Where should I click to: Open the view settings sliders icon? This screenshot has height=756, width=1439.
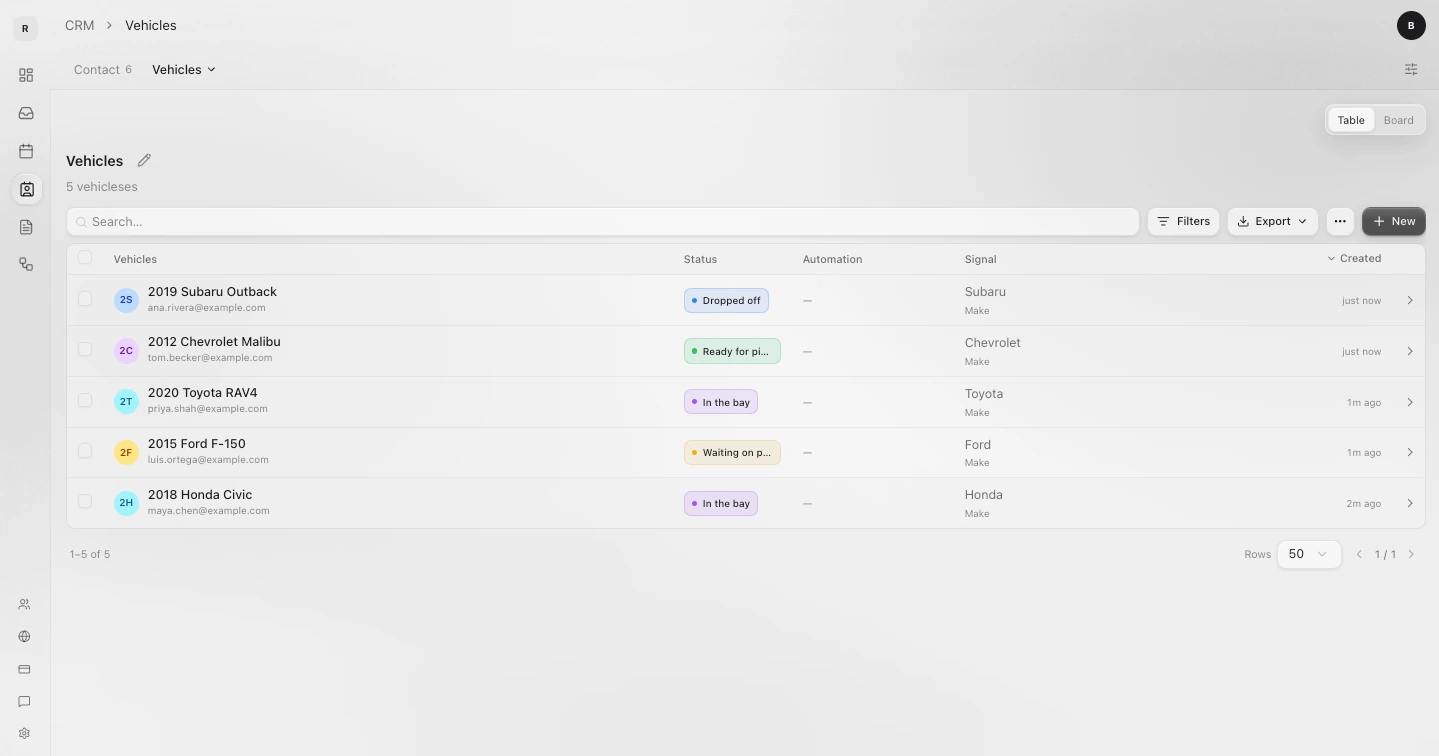pos(1411,69)
